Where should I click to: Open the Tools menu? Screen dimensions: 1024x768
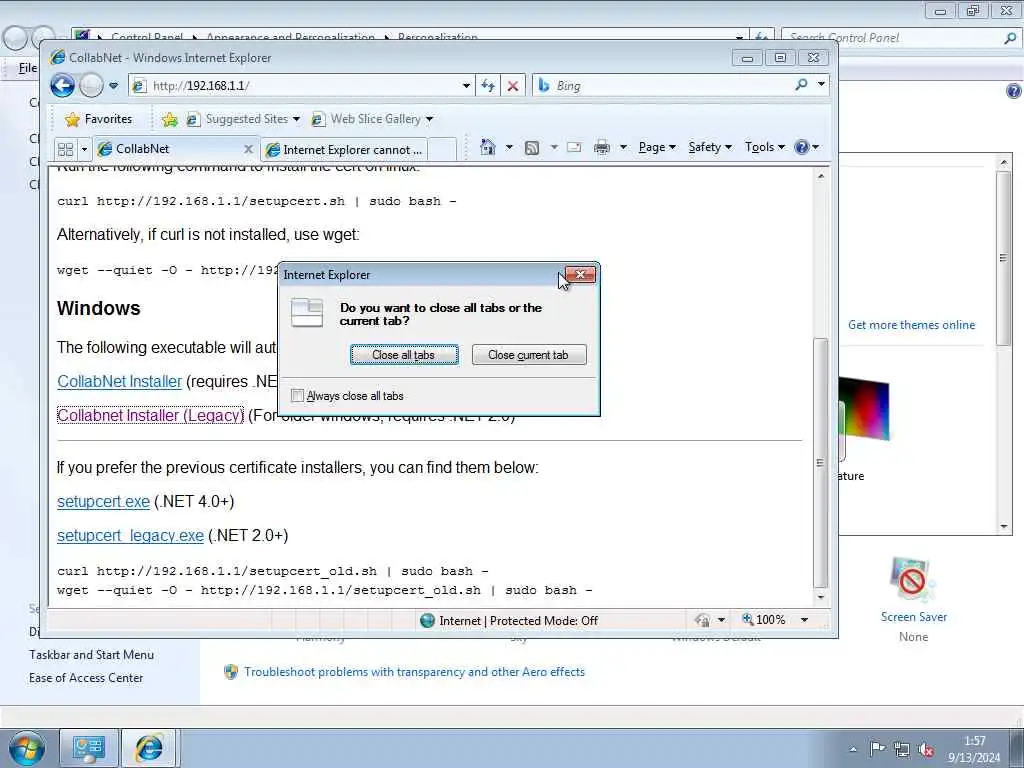tap(765, 147)
